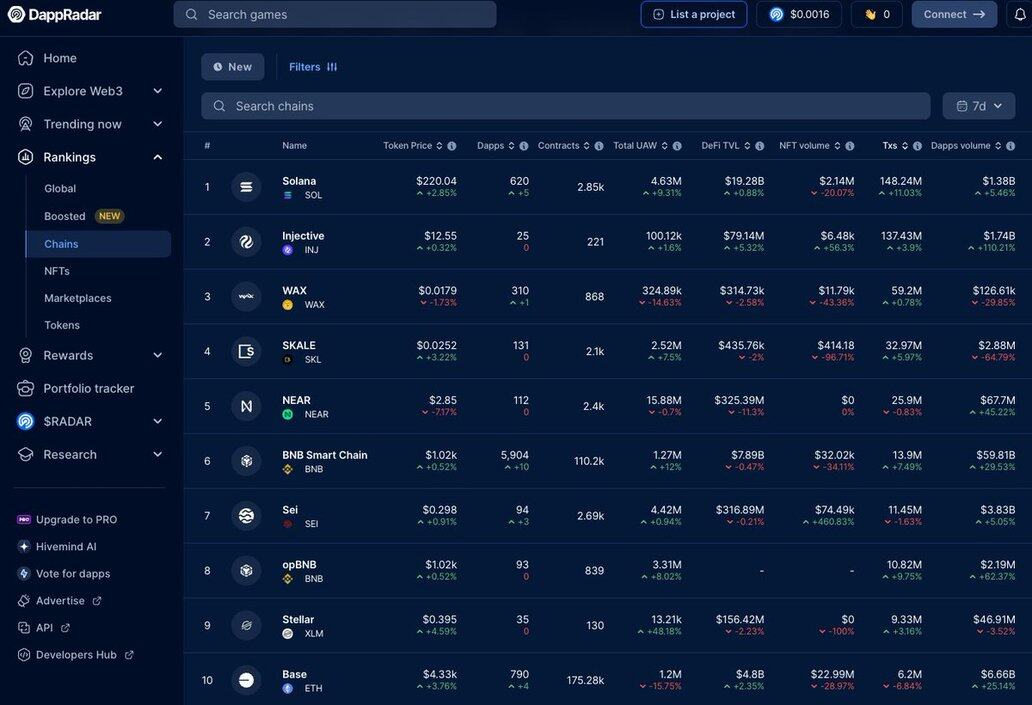Viewport: 1032px width, 705px height.
Task: Click the Injective chain logo icon
Action: pos(246,242)
